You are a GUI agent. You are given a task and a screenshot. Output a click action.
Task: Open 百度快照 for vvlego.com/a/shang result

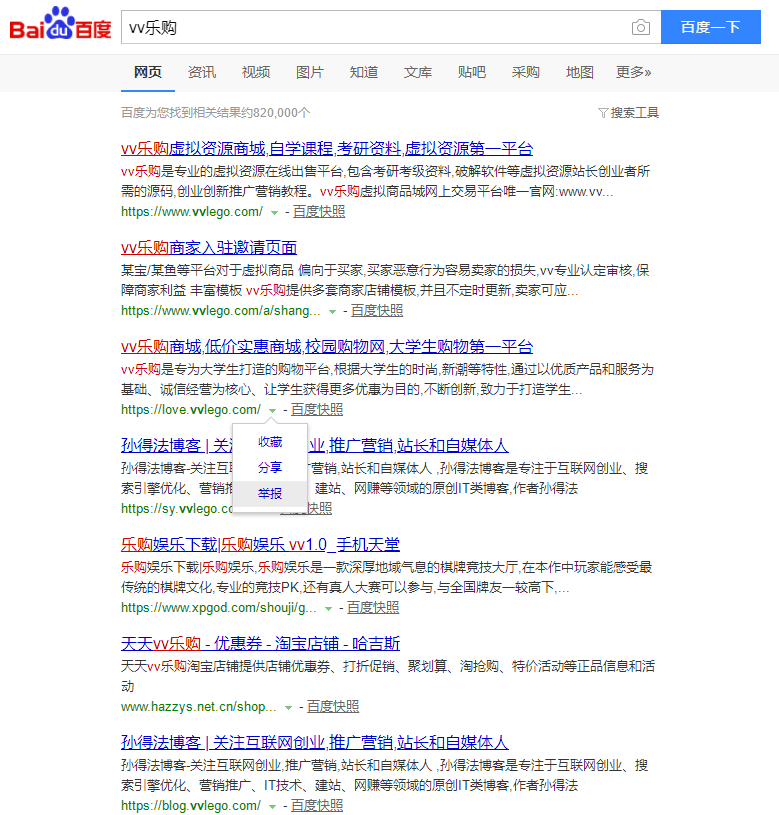point(377,311)
